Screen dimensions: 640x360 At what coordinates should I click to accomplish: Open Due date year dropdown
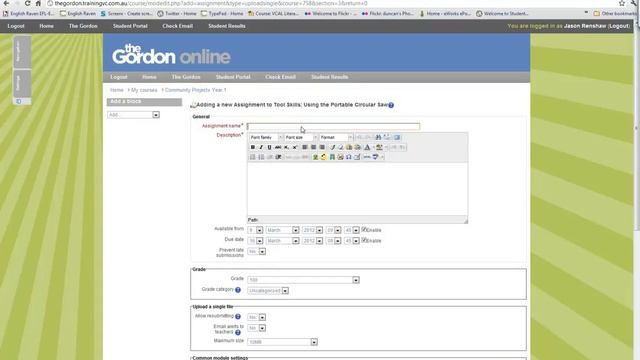tap(313, 241)
